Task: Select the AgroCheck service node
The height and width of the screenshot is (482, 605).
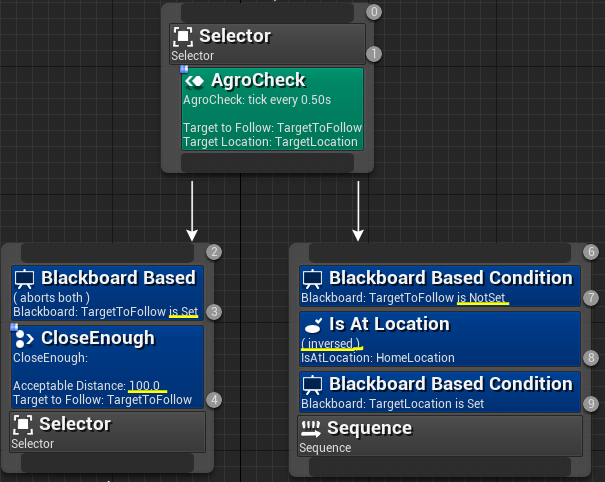Action: click(272, 109)
